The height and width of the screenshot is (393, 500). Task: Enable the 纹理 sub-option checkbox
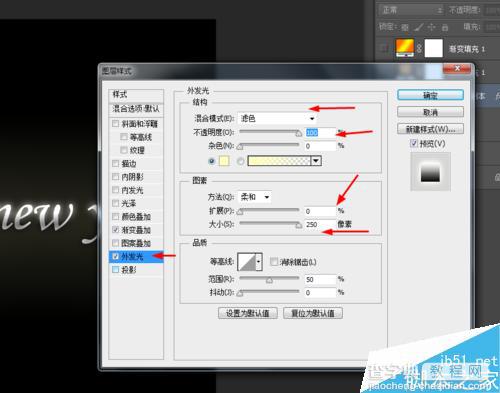coord(124,150)
